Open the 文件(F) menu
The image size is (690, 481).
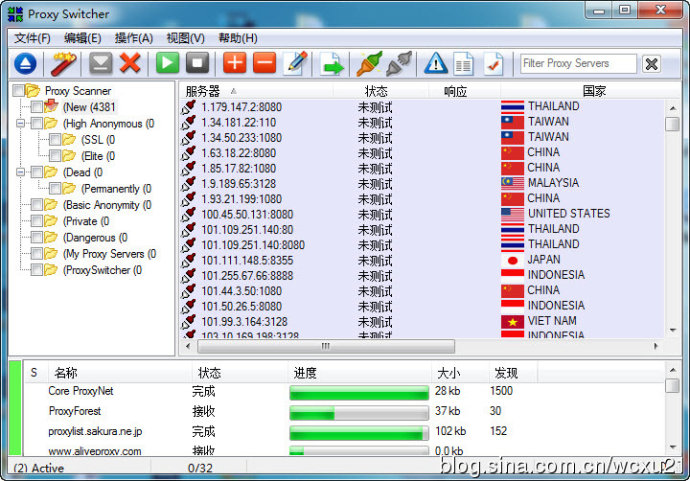tap(32, 38)
